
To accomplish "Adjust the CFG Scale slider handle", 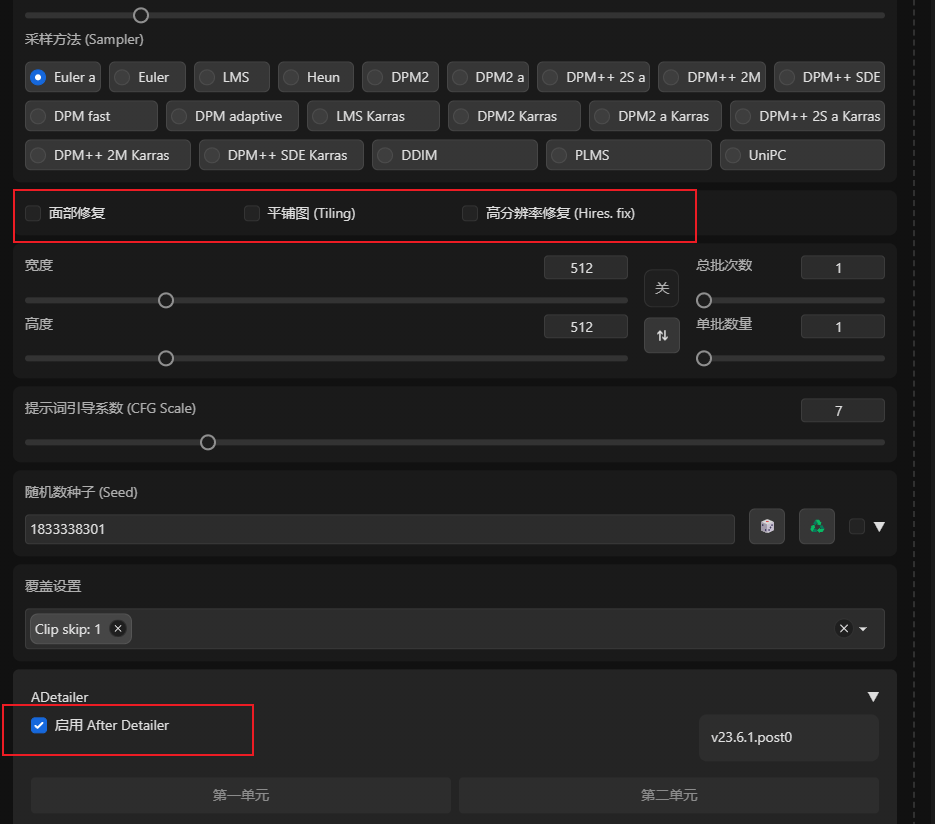I will click(x=208, y=442).
